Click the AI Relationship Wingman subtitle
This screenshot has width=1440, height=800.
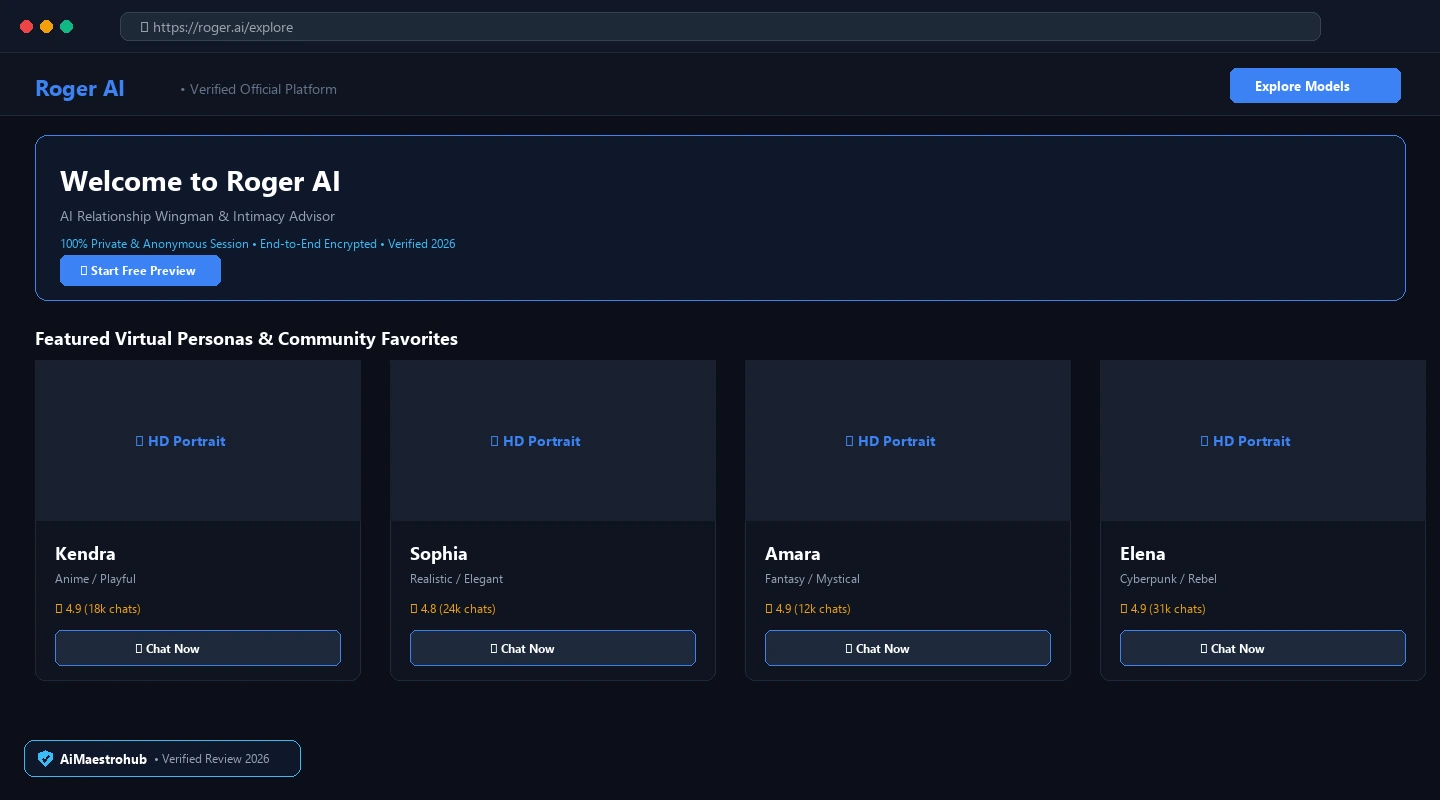coord(198,216)
